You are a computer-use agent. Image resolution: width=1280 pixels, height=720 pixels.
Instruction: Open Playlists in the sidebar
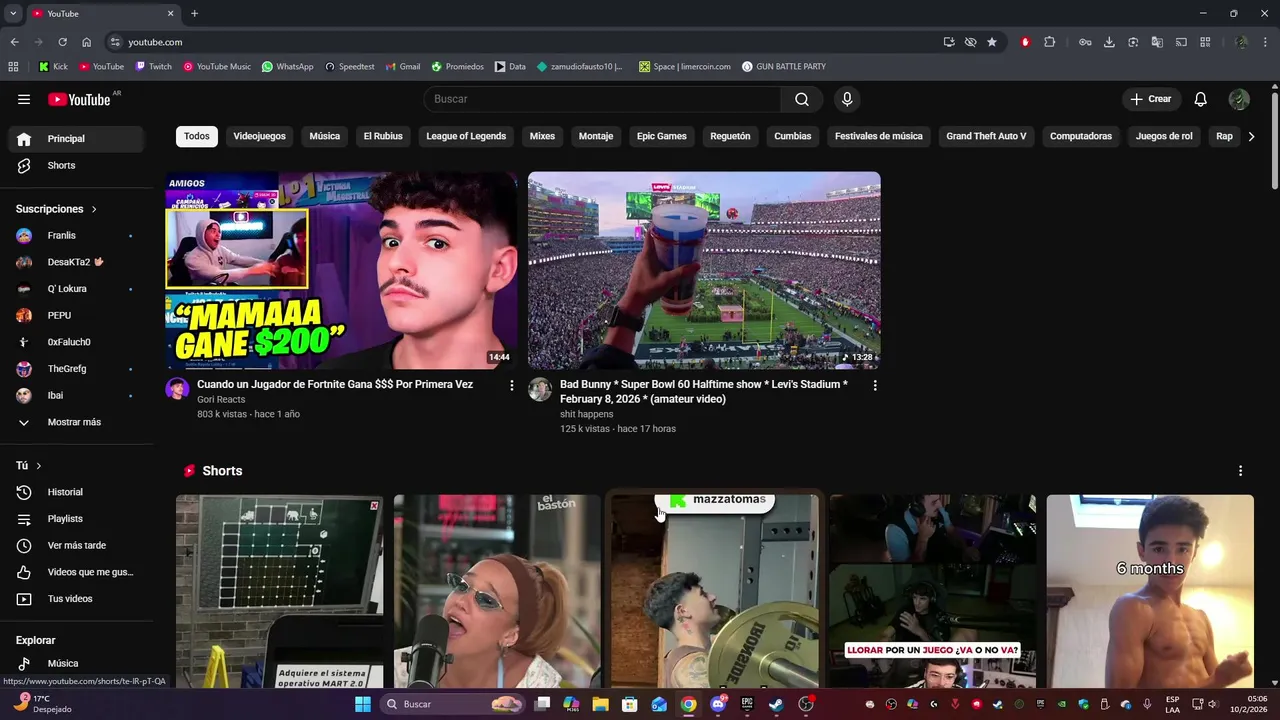pyautogui.click(x=76, y=519)
